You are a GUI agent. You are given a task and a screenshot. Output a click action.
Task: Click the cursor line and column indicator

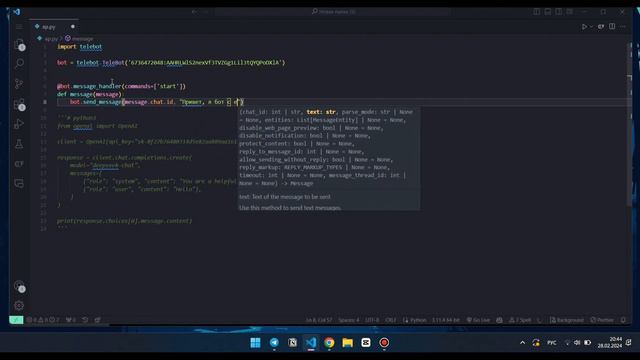coord(319,320)
